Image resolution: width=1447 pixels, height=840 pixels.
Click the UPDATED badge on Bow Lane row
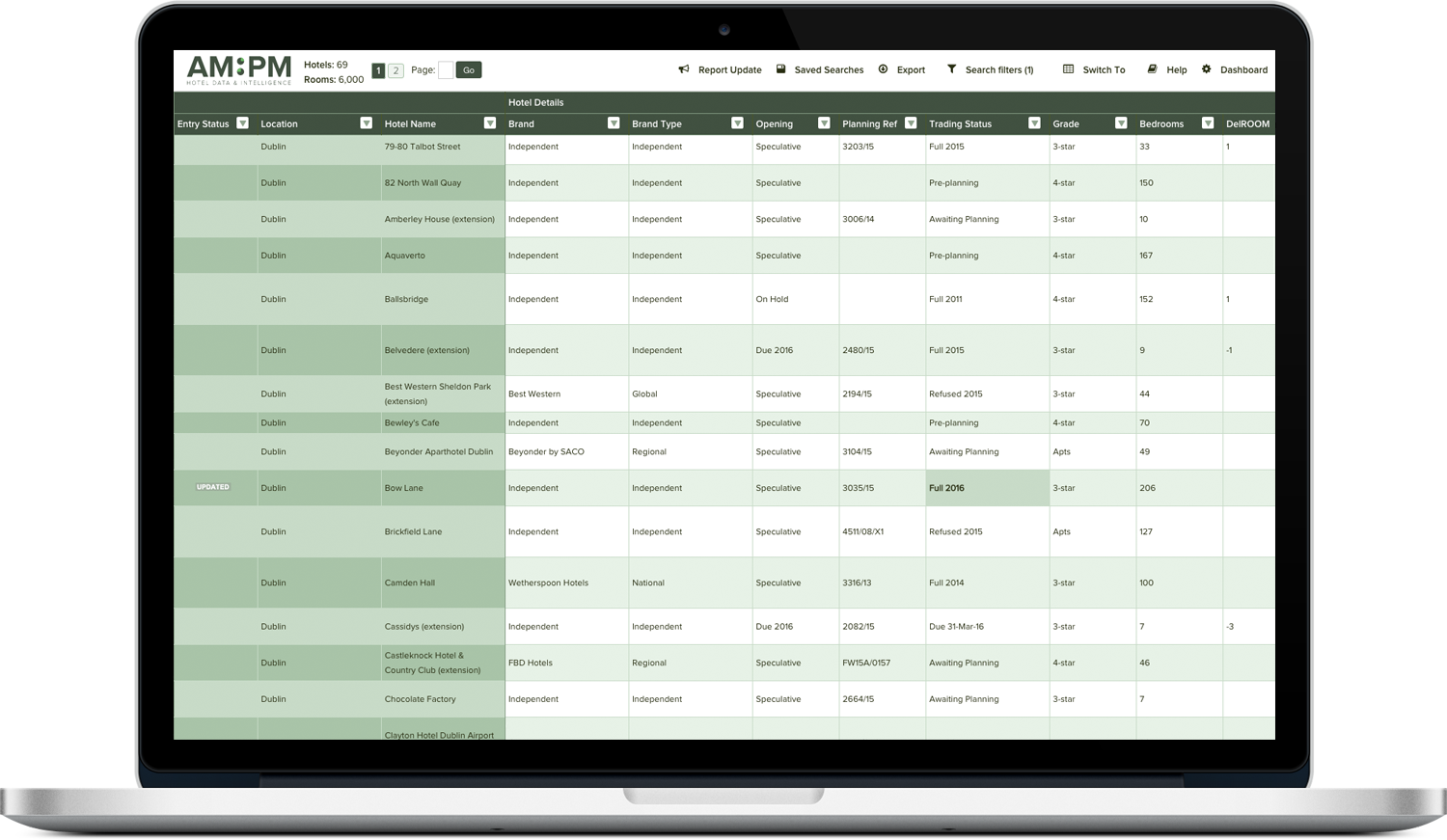tap(213, 487)
